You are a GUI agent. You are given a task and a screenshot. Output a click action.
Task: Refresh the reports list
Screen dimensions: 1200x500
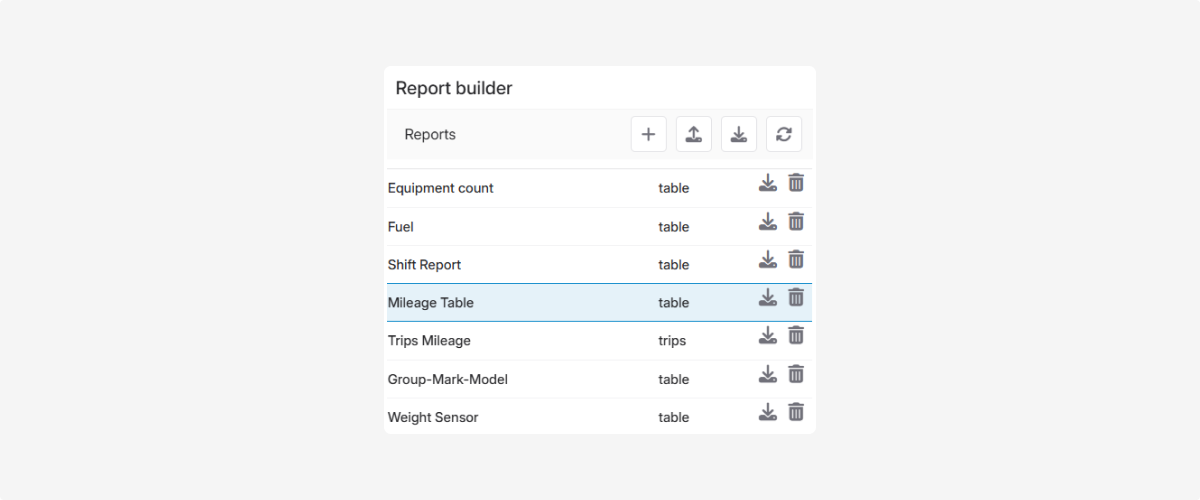pos(784,134)
